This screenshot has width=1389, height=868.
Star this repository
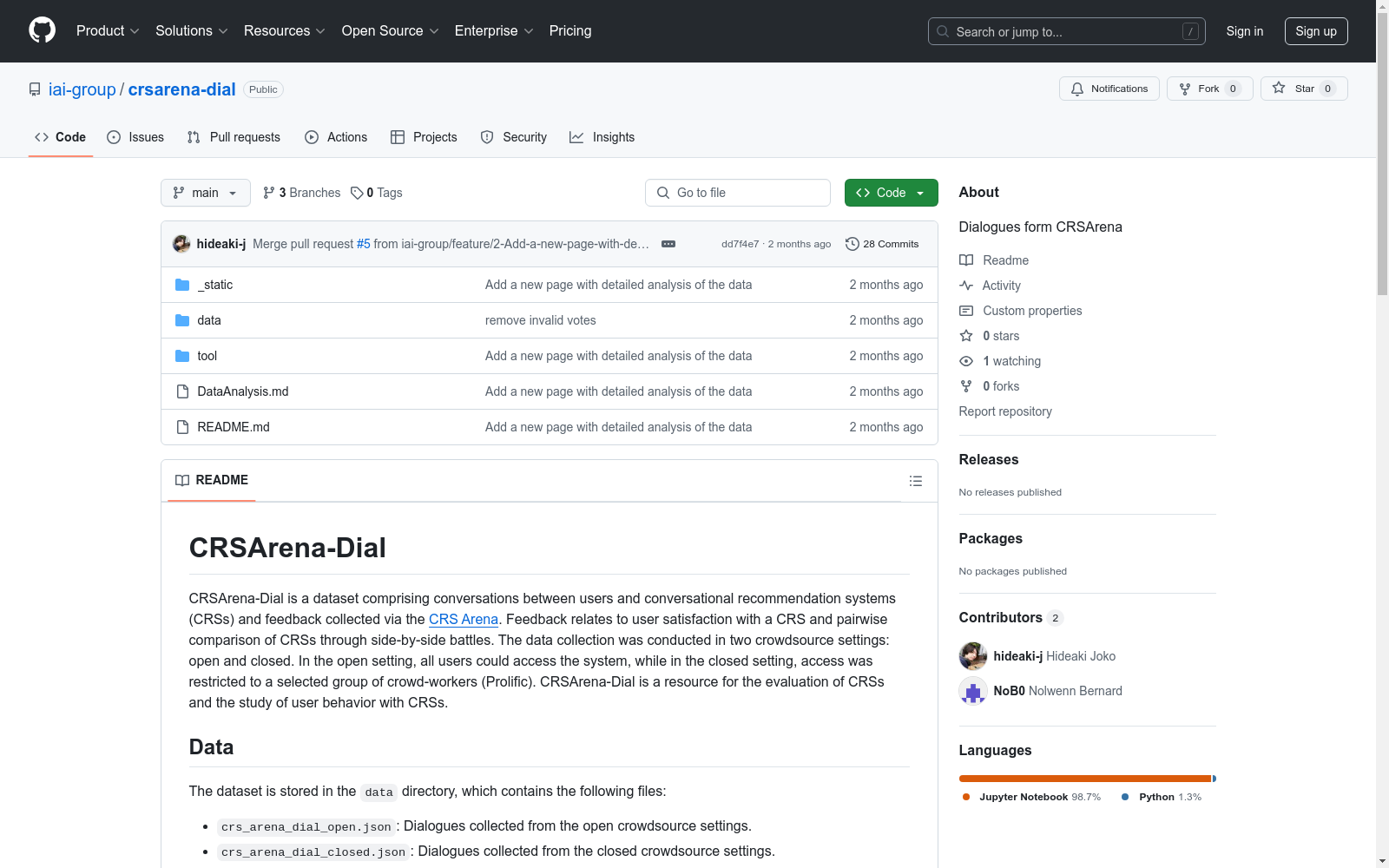click(1304, 89)
